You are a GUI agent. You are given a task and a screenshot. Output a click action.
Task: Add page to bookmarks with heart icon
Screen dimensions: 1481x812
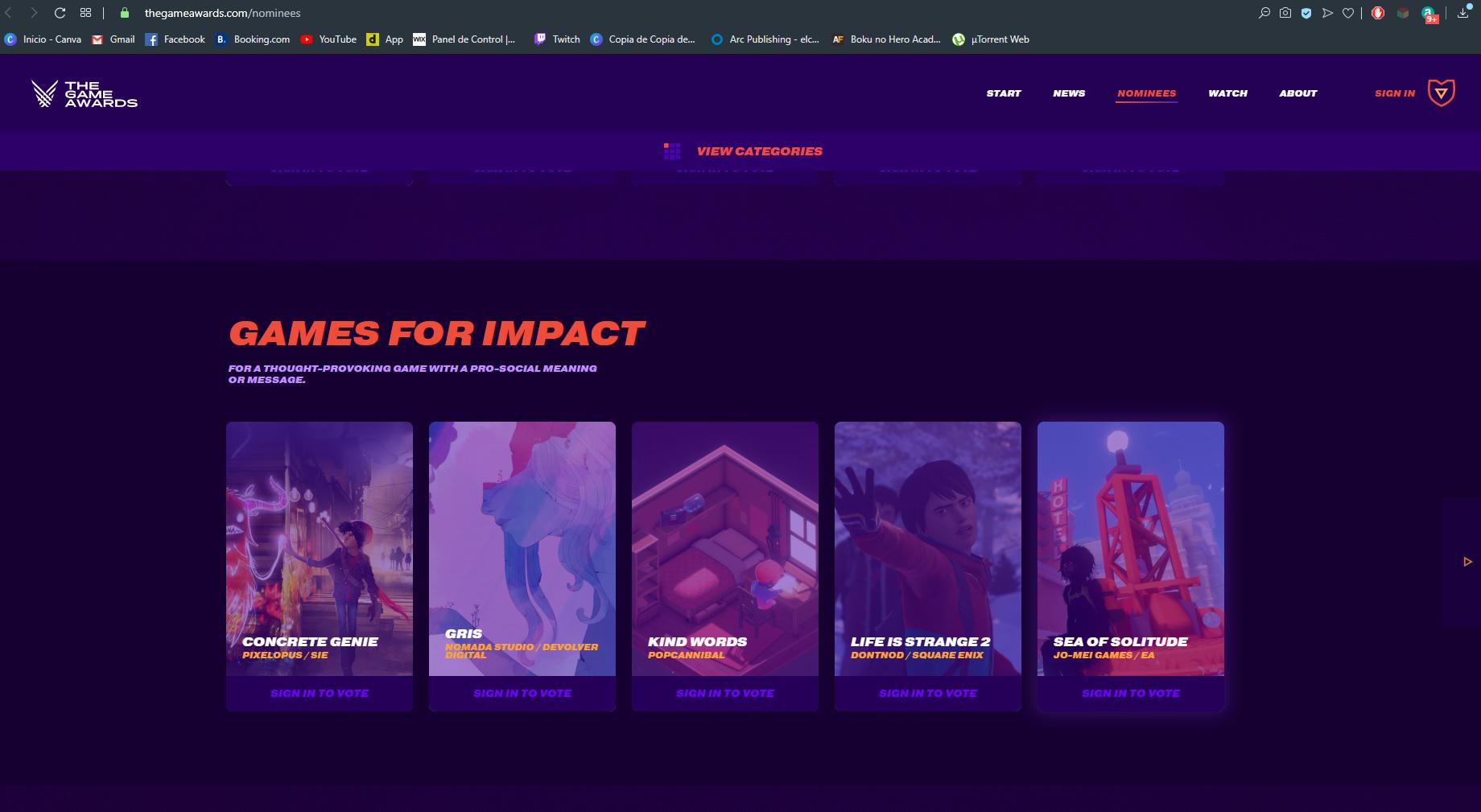[x=1348, y=13]
